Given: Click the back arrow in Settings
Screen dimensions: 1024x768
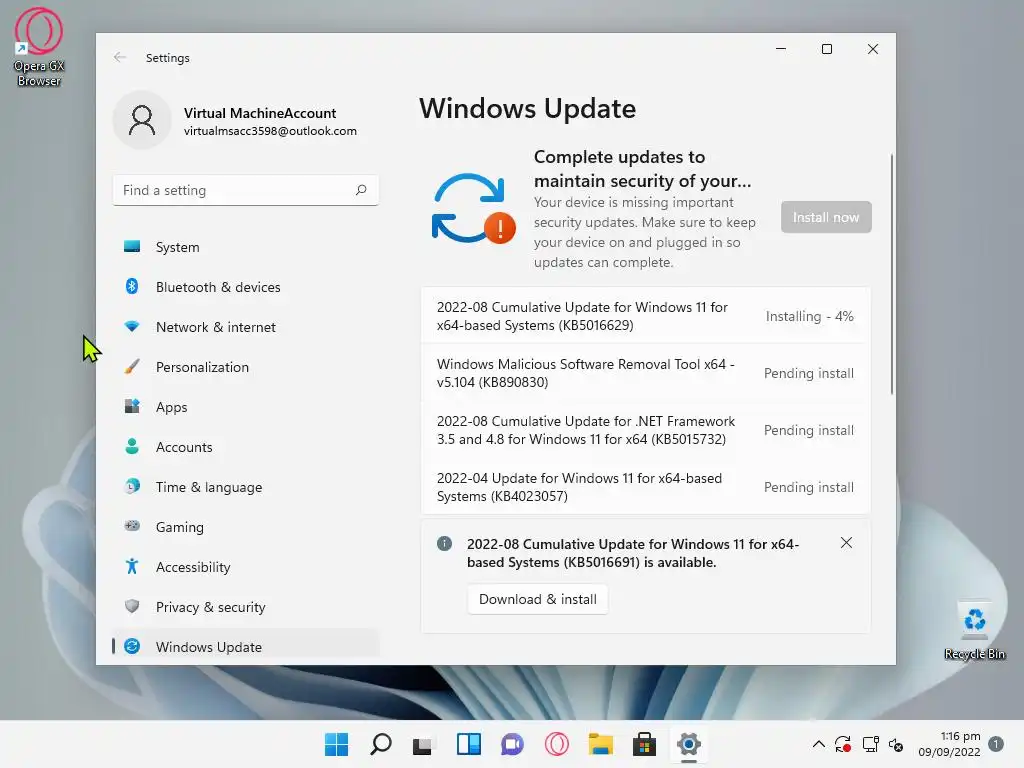Looking at the screenshot, I should [x=120, y=57].
